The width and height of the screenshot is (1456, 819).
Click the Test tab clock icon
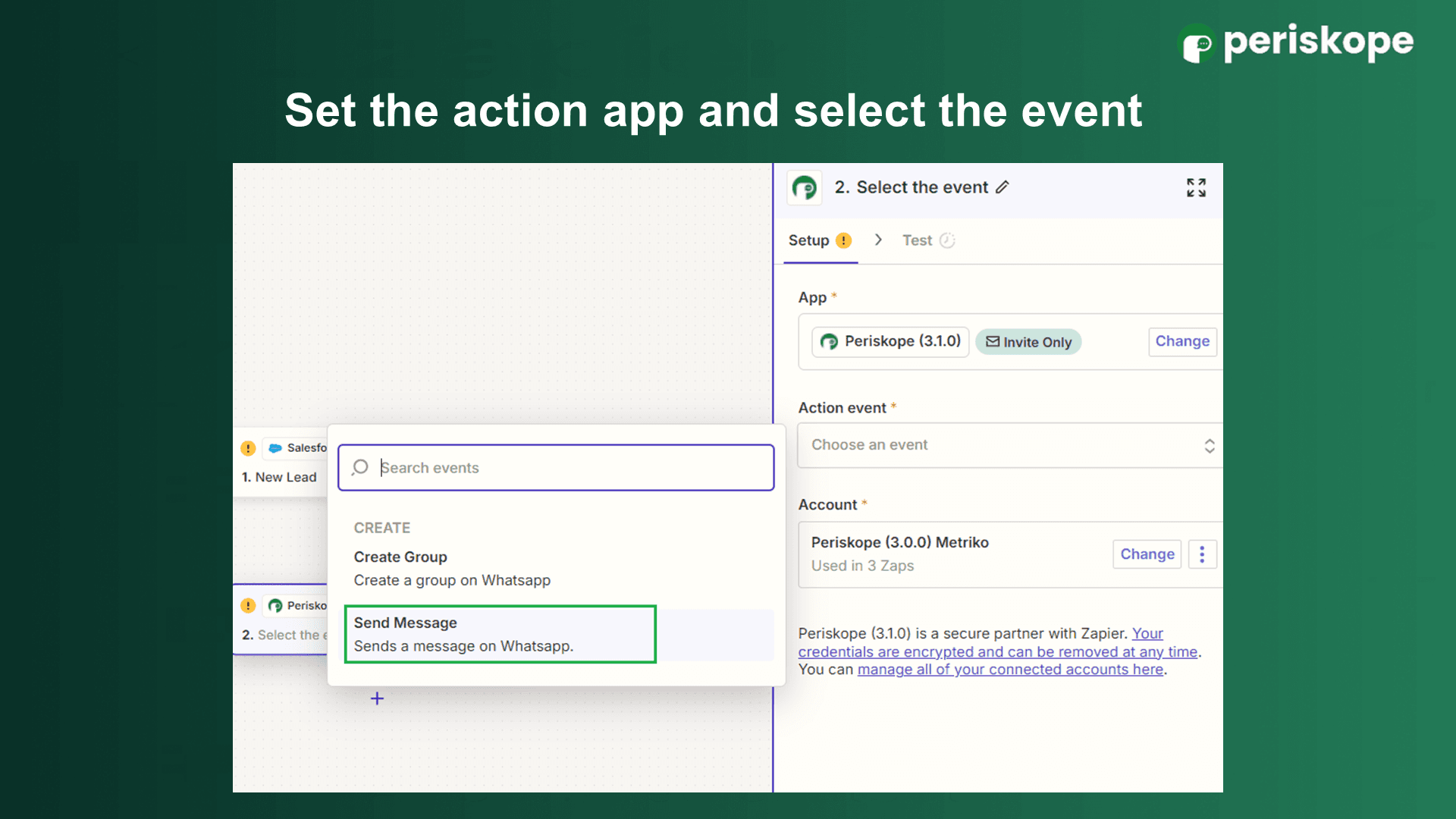click(947, 240)
